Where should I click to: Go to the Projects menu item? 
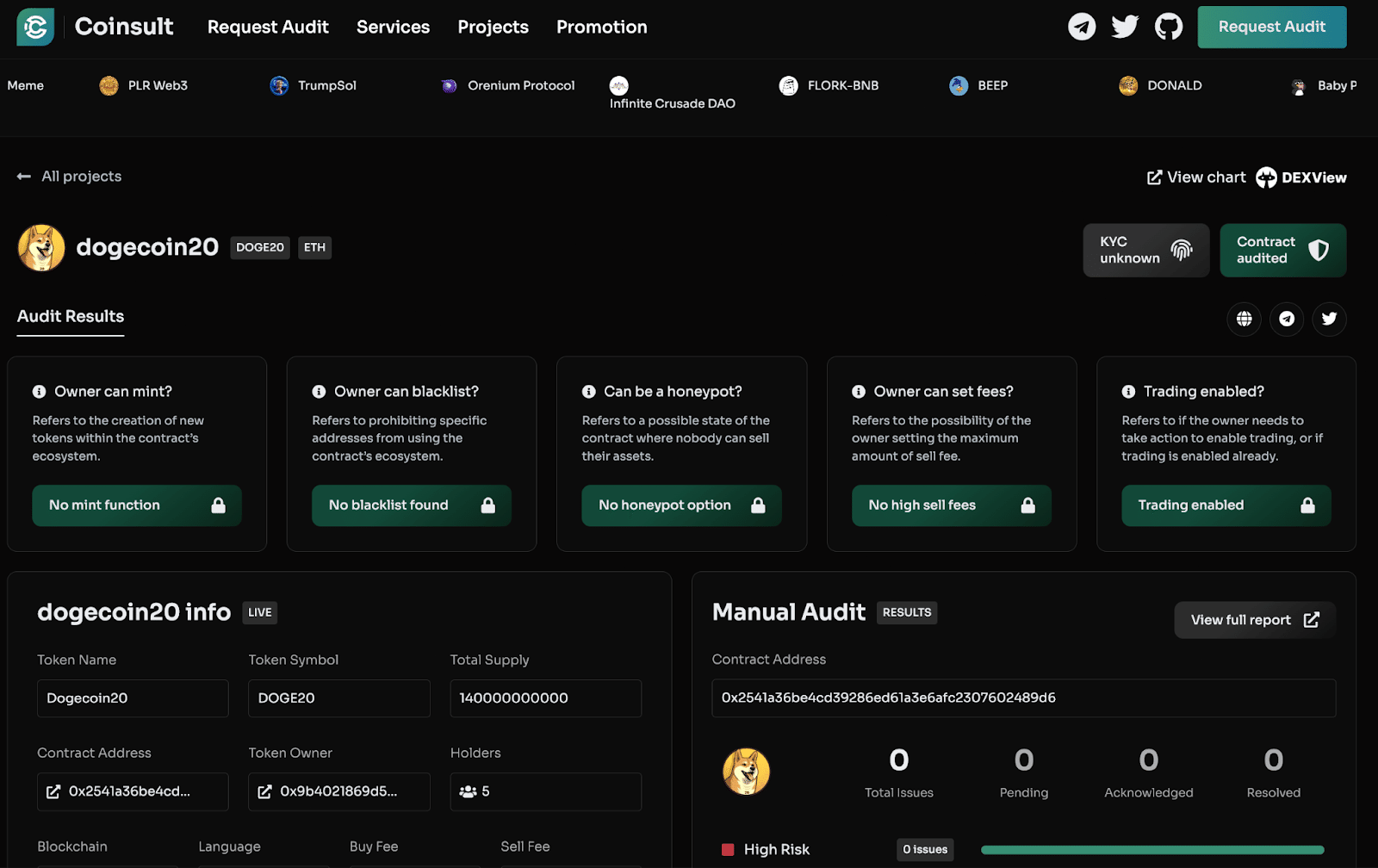(493, 27)
